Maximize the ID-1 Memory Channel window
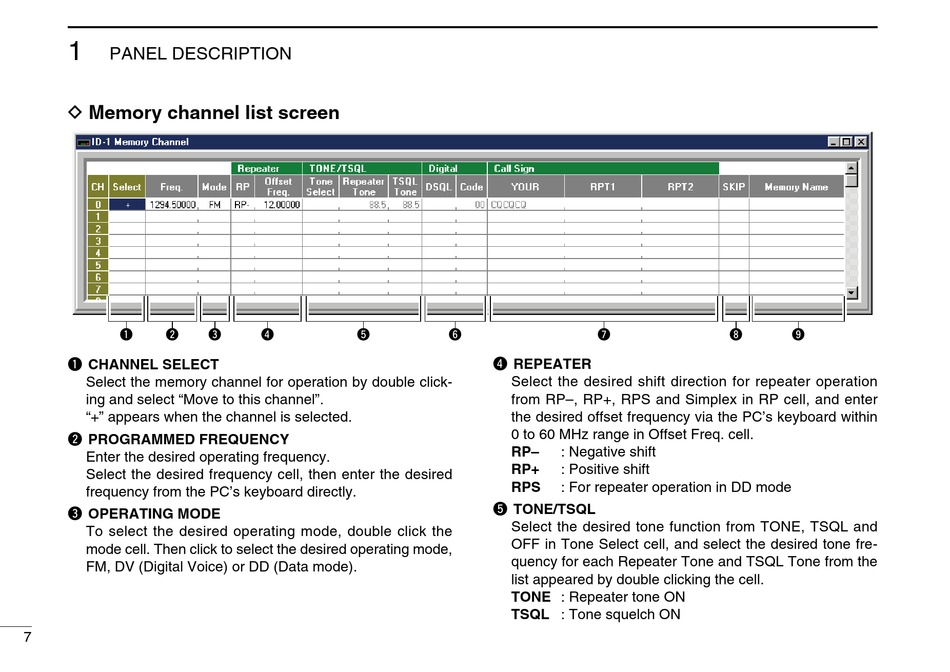This screenshot has height=672, width=950. tap(847, 142)
